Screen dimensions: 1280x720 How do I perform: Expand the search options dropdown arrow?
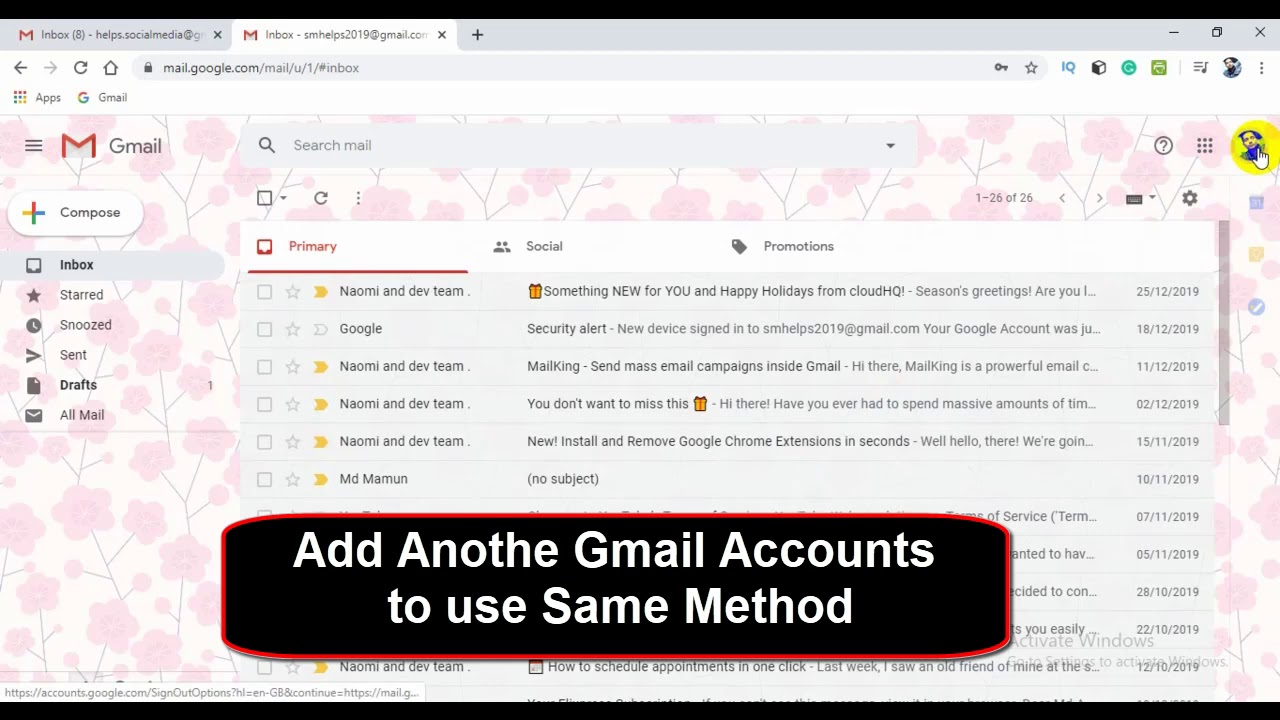coord(890,146)
